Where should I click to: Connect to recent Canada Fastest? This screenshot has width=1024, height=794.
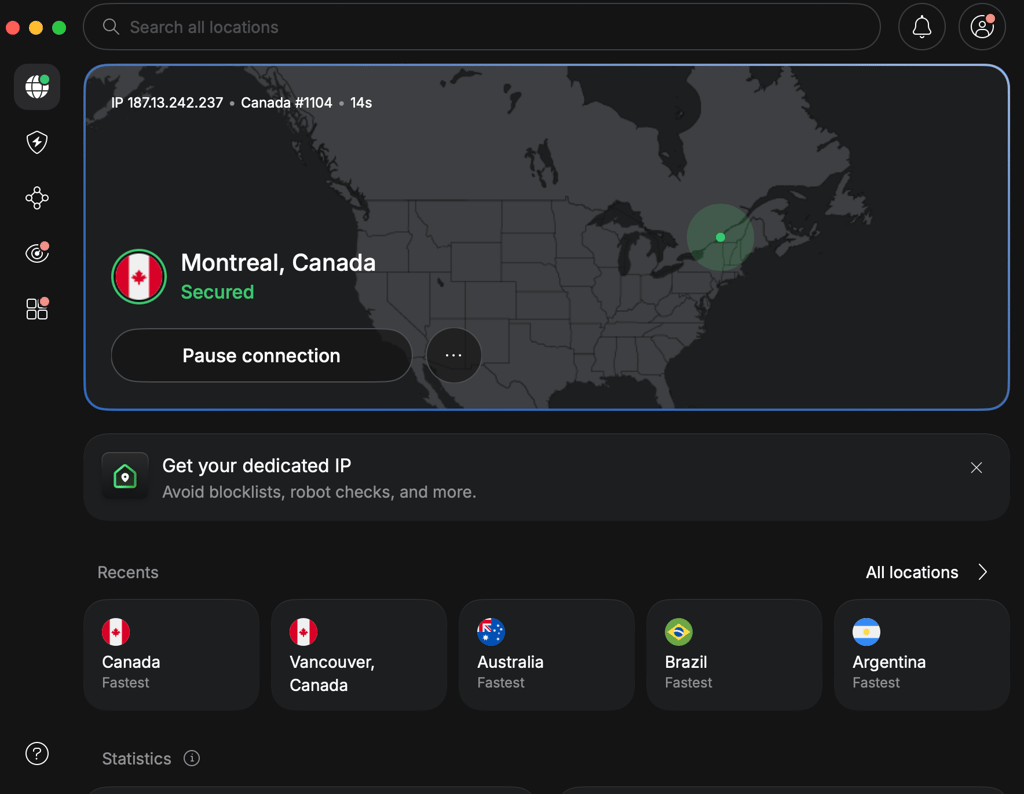coord(172,654)
